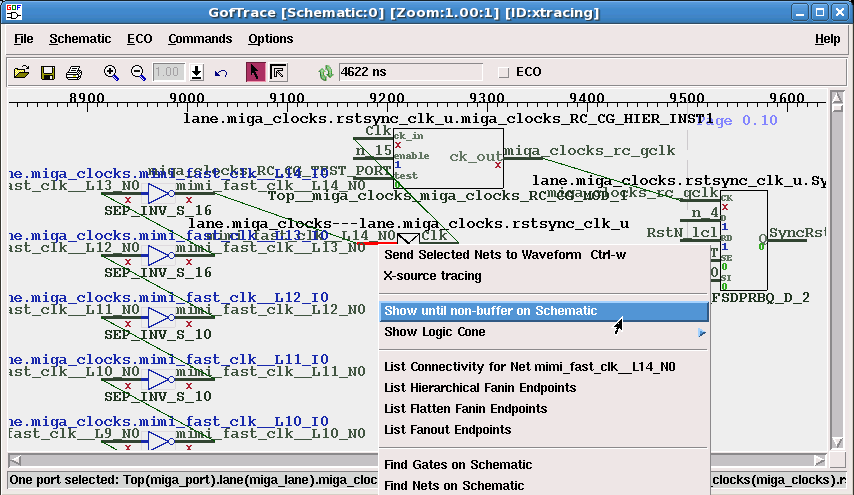Enable the ECO checkbox
The image size is (854, 495).
(x=504, y=72)
